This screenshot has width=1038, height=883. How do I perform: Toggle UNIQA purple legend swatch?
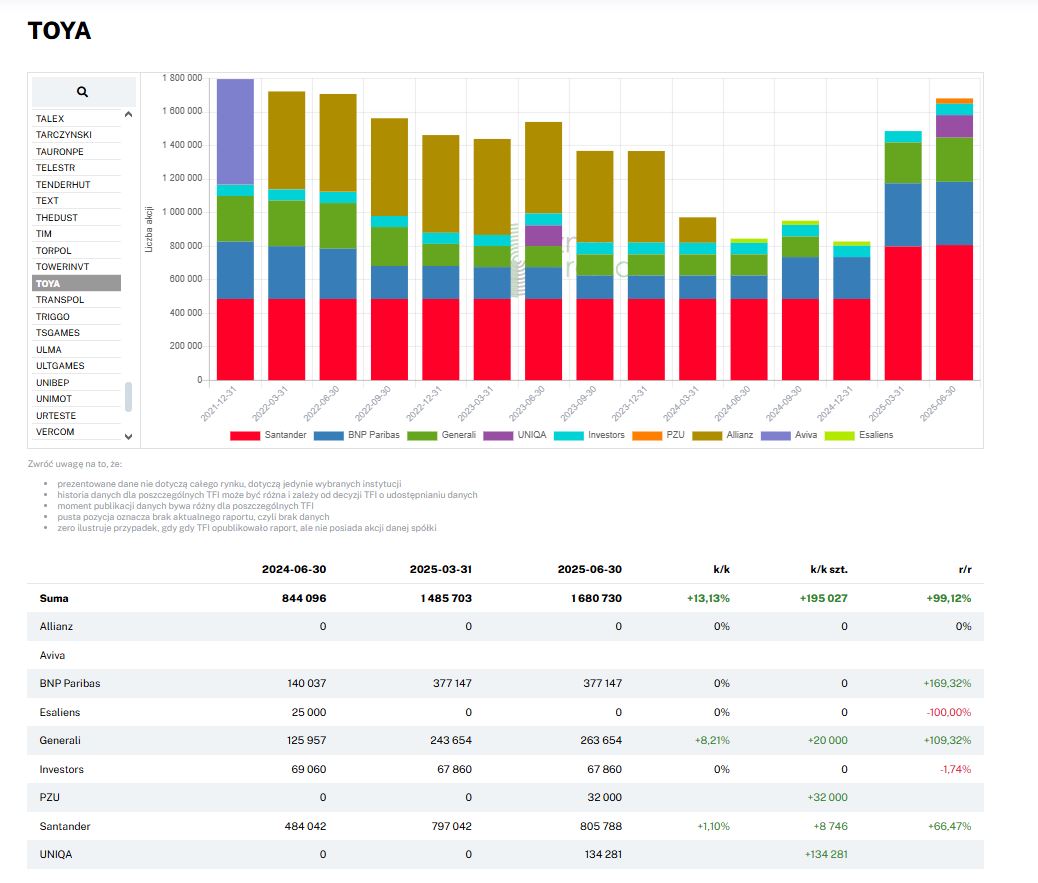click(x=498, y=436)
